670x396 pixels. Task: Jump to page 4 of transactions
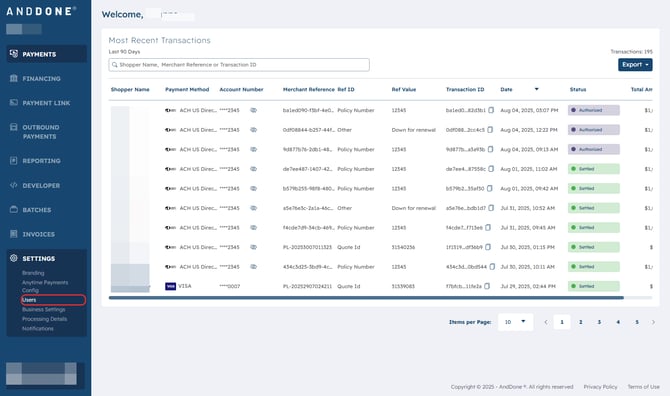(618, 322)
